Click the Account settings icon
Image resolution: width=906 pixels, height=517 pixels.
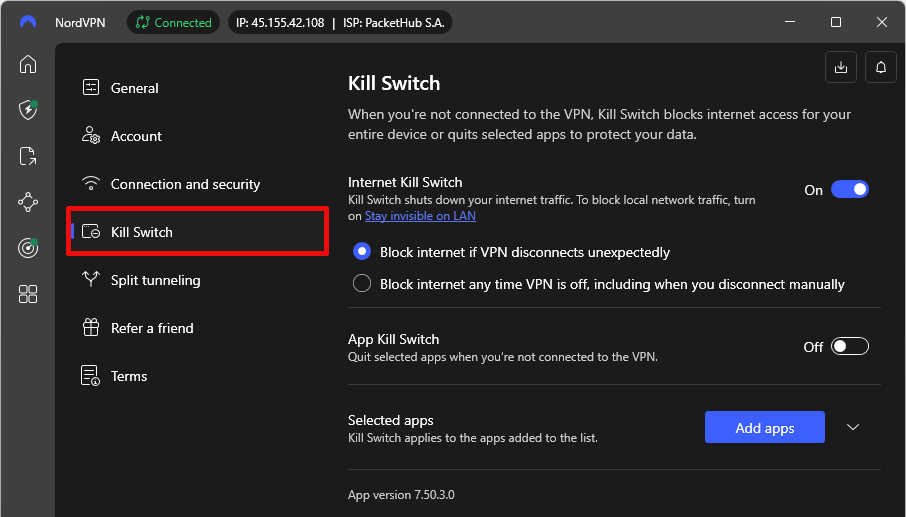[91, 135]
